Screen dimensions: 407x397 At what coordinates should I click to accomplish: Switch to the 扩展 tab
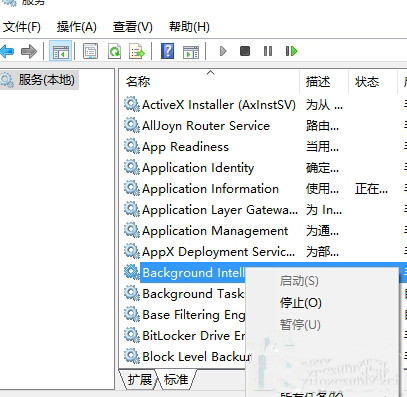(139, 379)
